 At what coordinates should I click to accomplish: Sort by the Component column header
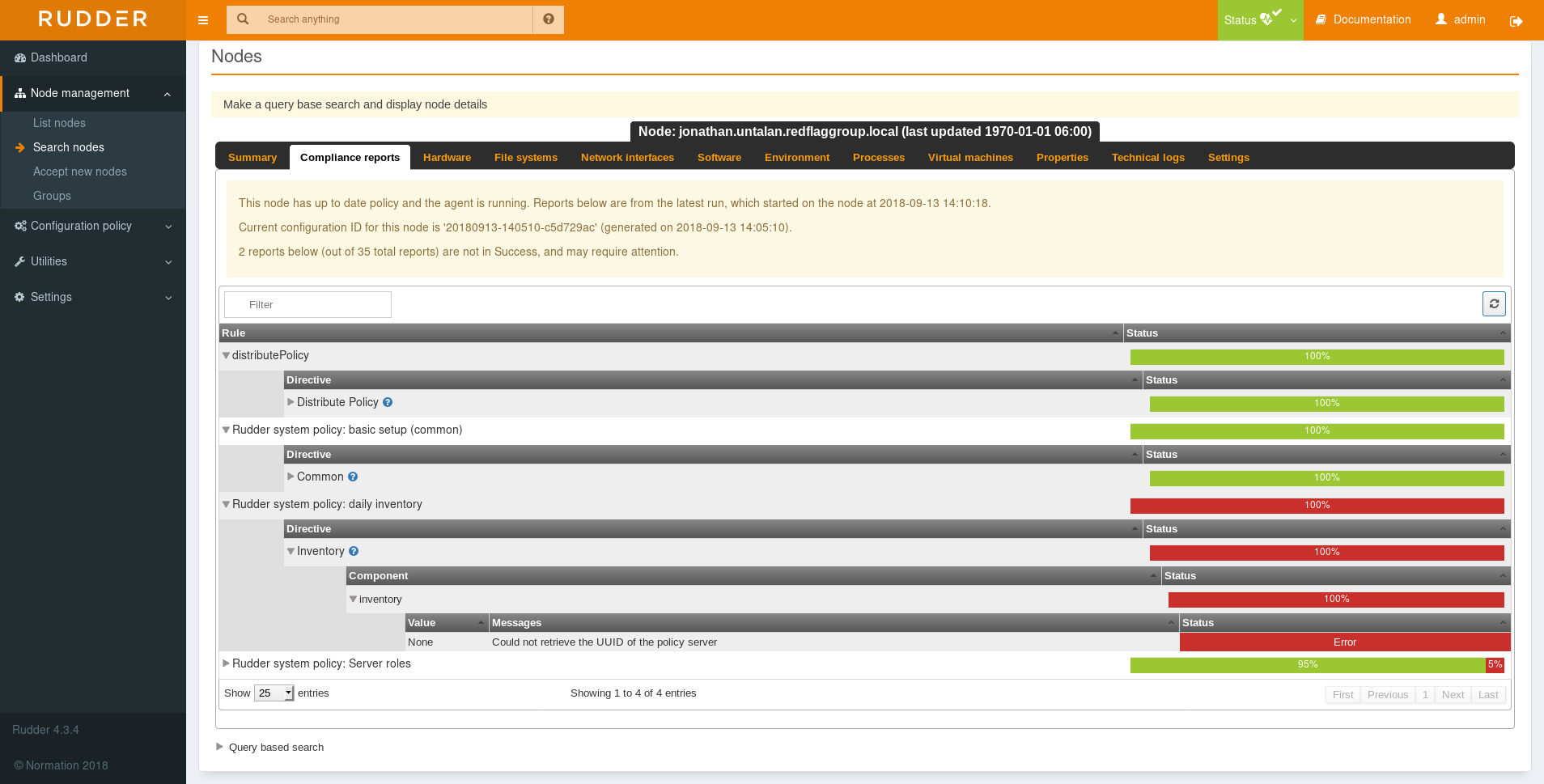click(x=753, y=576)
